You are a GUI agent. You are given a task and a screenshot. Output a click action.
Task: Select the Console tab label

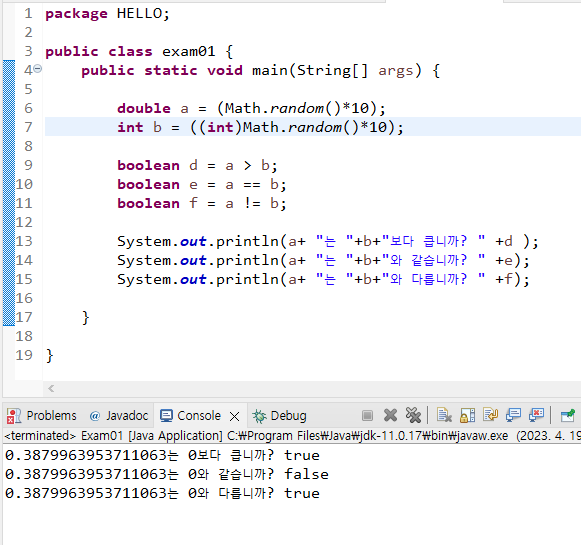coord(199,416)
